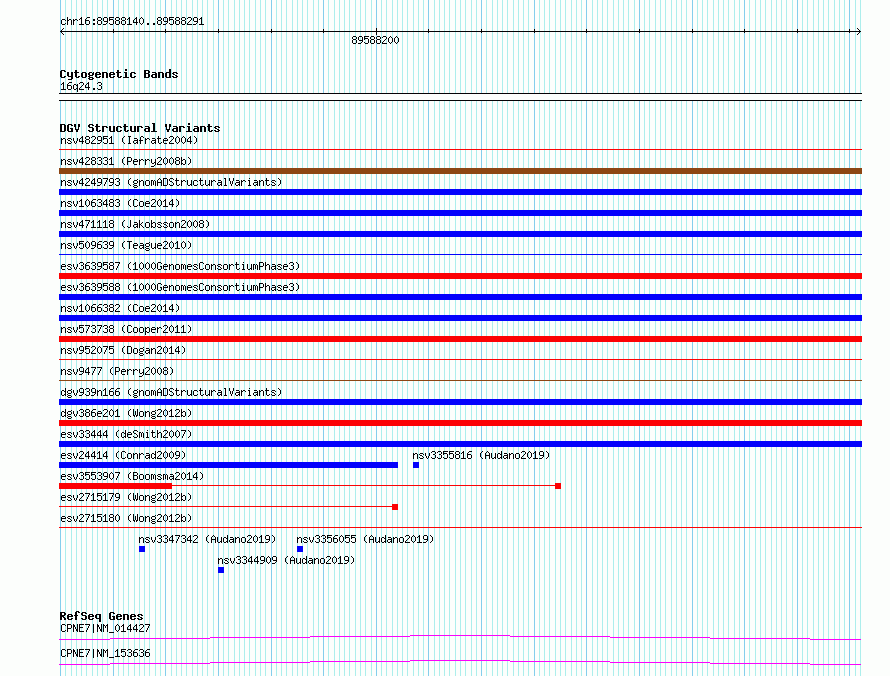Select the blue bar under esv24414 (Conrad2009)
The width and height of the screenshot is (890, 676).
coord(228,465)
